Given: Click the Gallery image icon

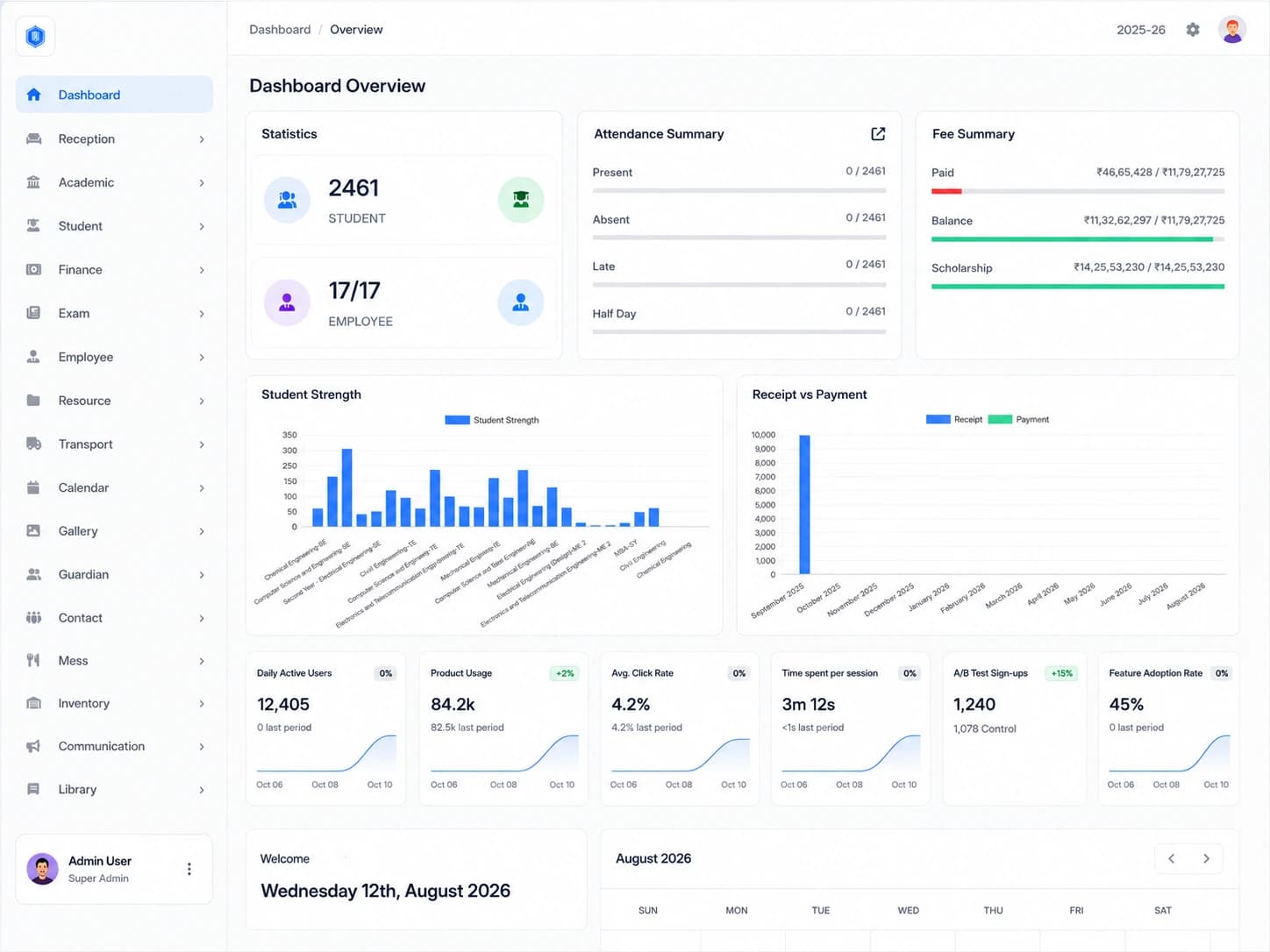Looking at the screenshot, I should tap(33, 530).
